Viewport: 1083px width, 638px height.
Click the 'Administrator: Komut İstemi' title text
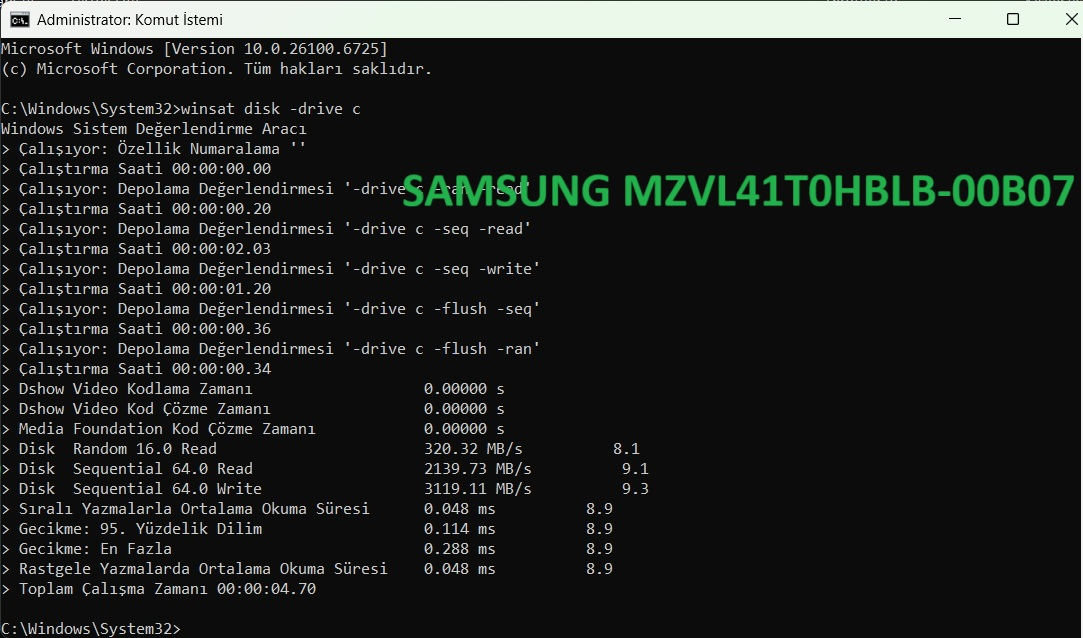tap(130, 20)
